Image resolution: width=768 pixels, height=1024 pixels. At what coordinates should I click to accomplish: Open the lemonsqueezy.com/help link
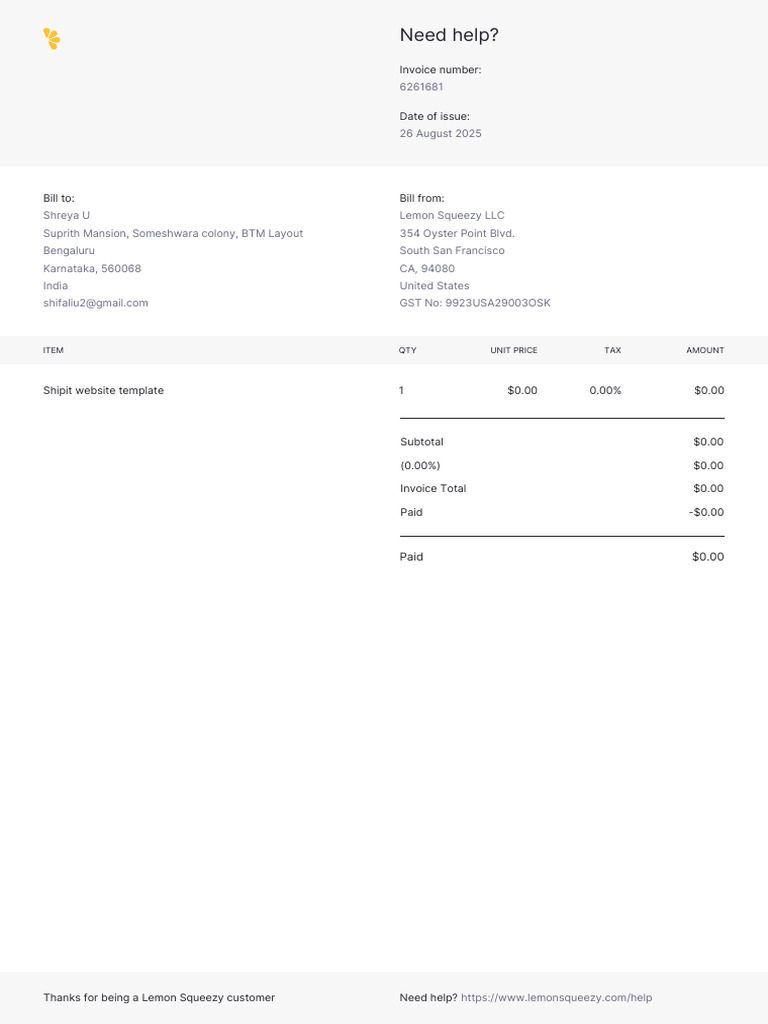point(556,998)
